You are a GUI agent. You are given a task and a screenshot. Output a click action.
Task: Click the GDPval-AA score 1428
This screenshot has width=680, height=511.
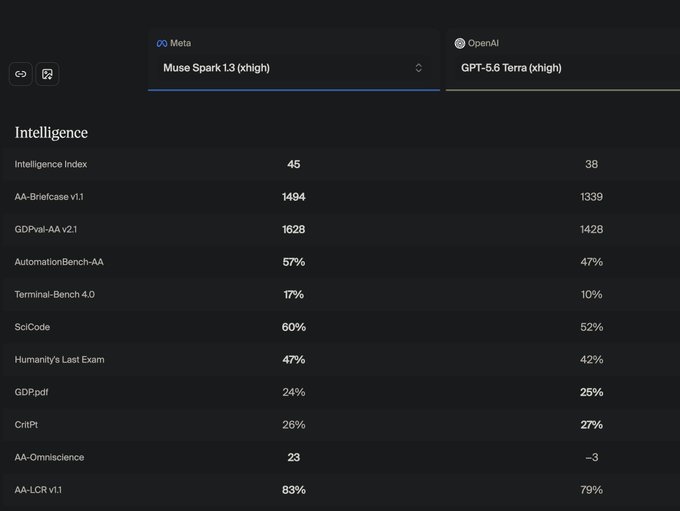coord(592,229)
